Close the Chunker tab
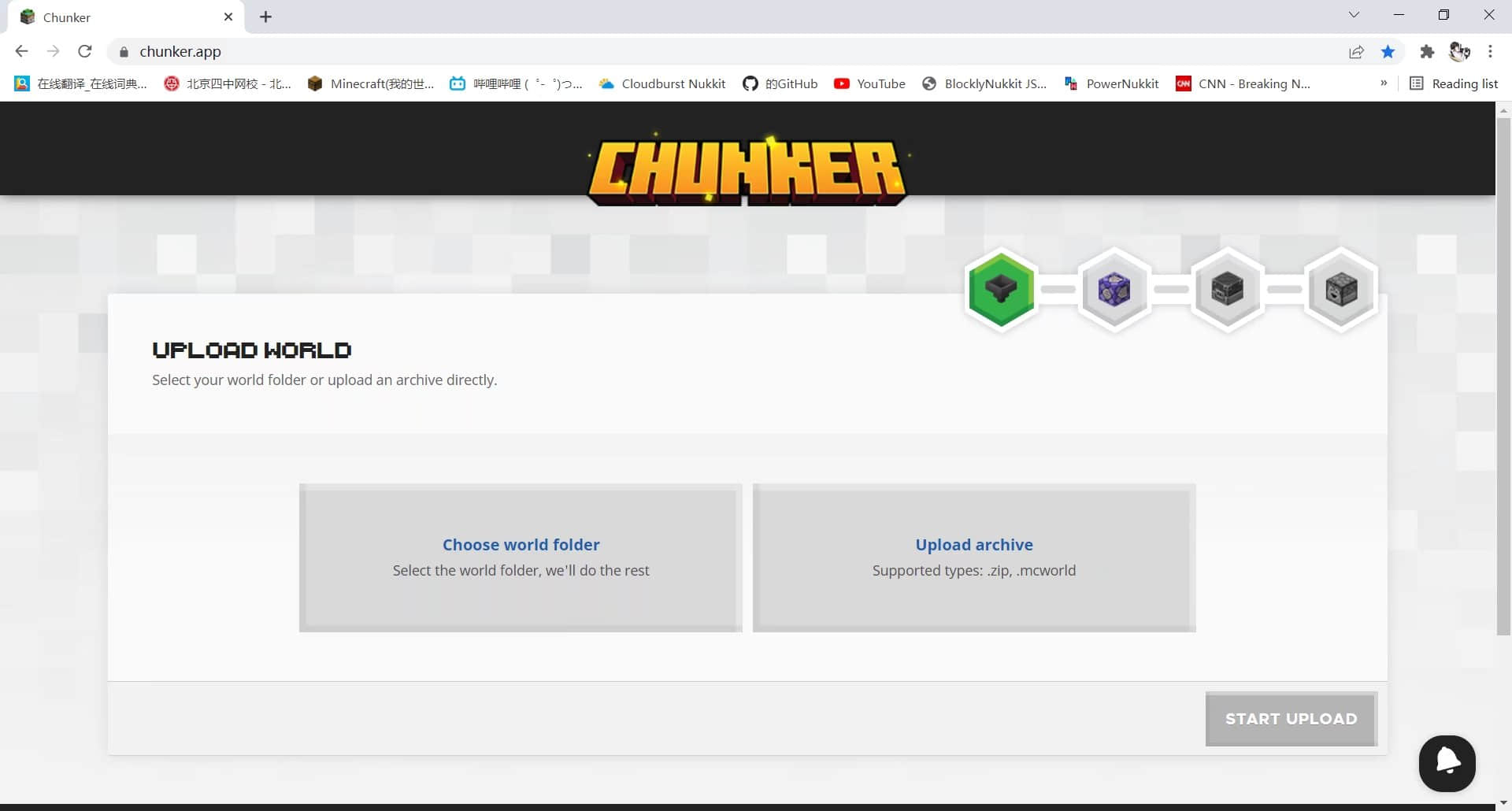 228,17
